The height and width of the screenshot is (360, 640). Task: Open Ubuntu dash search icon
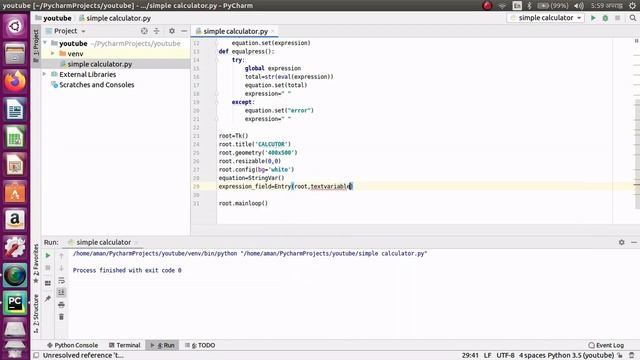(x=15, y=26)
